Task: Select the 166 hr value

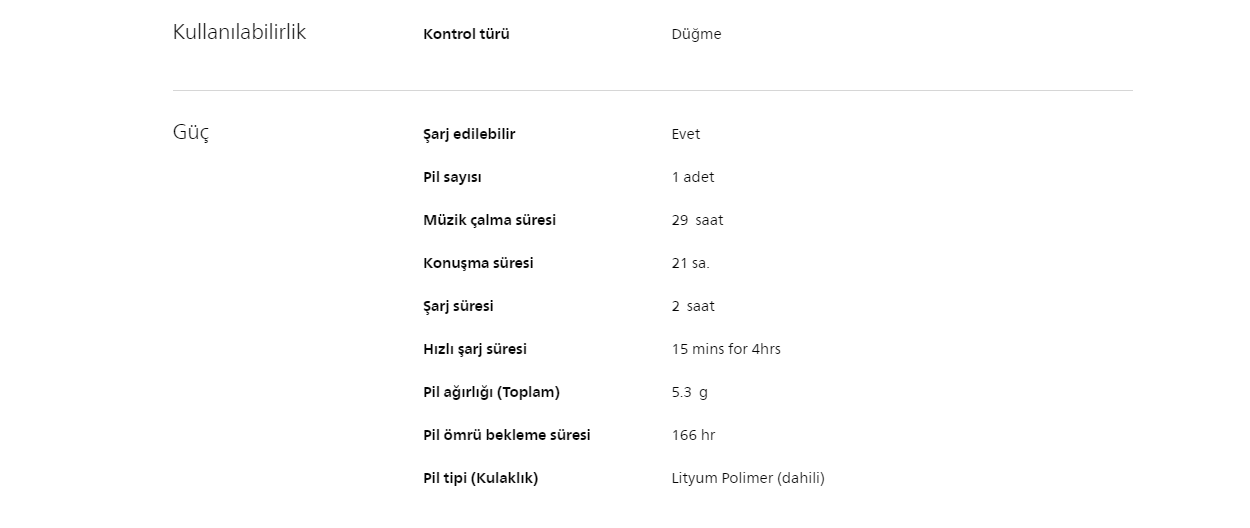Action: point(693,435)
